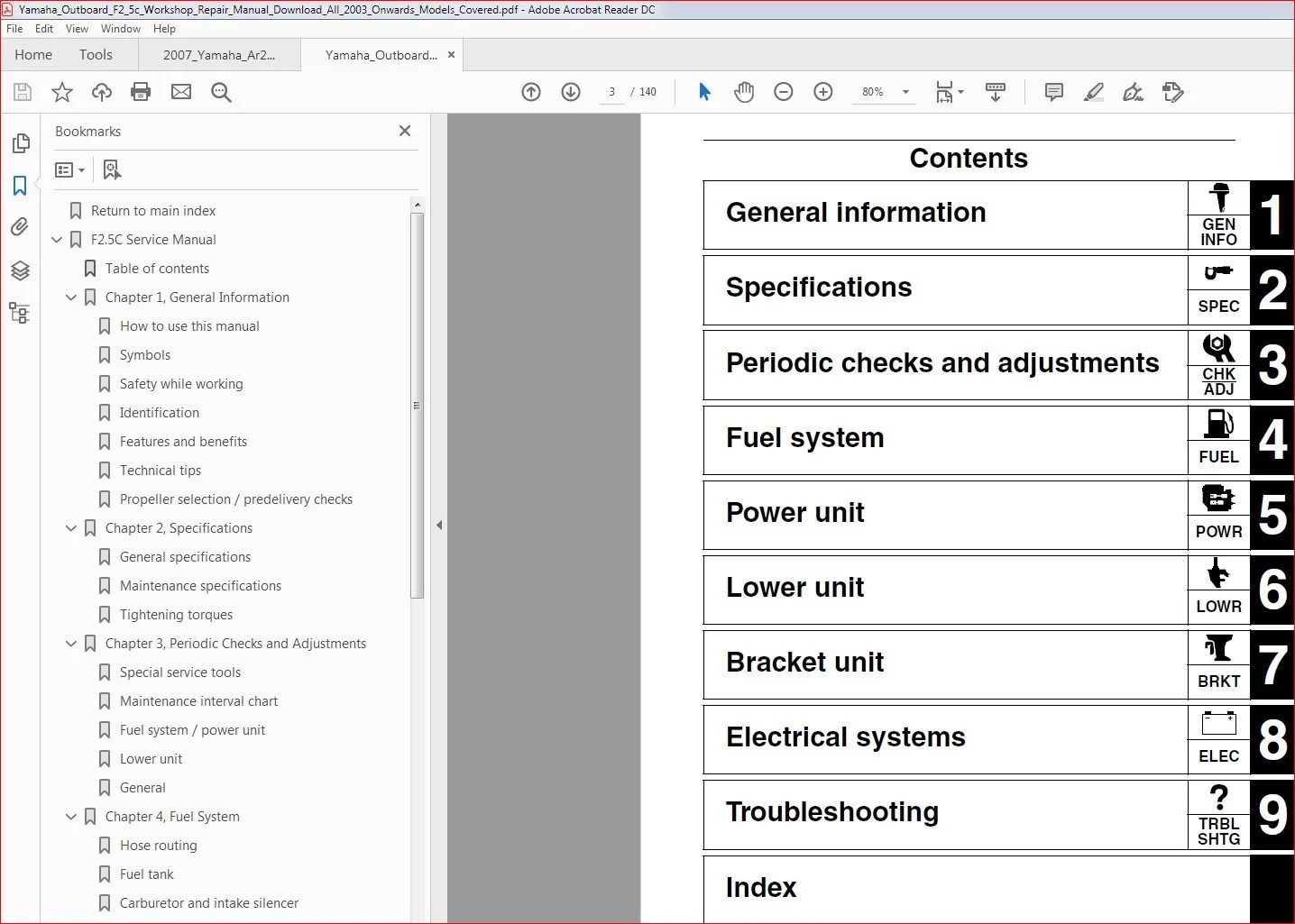
Task: Click the page number input field
Action: pyautogui.click(x=612, y=92)
